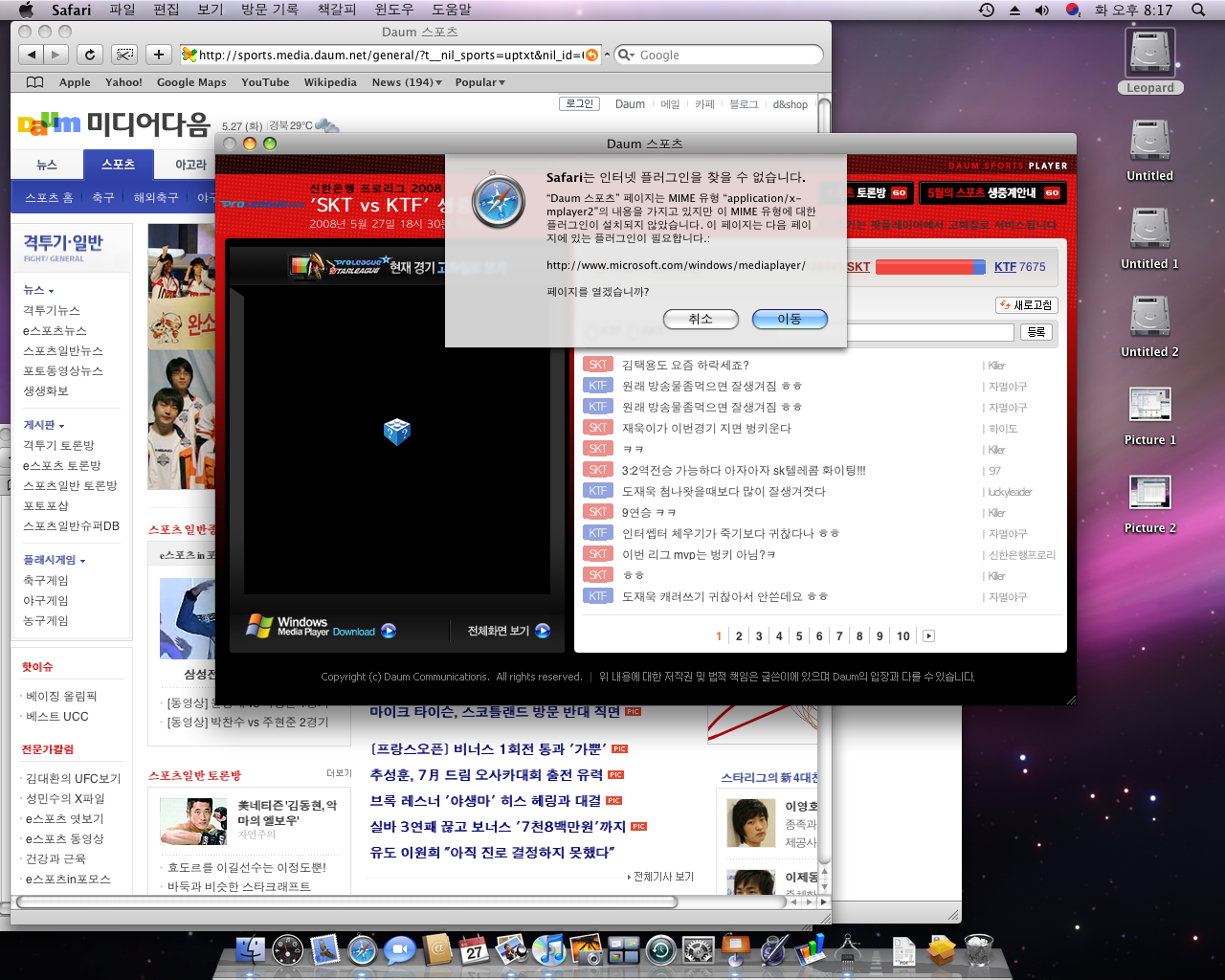Click the Safari address bar URL
This screenshot has height=980, width=1225.
click(390, 56)
